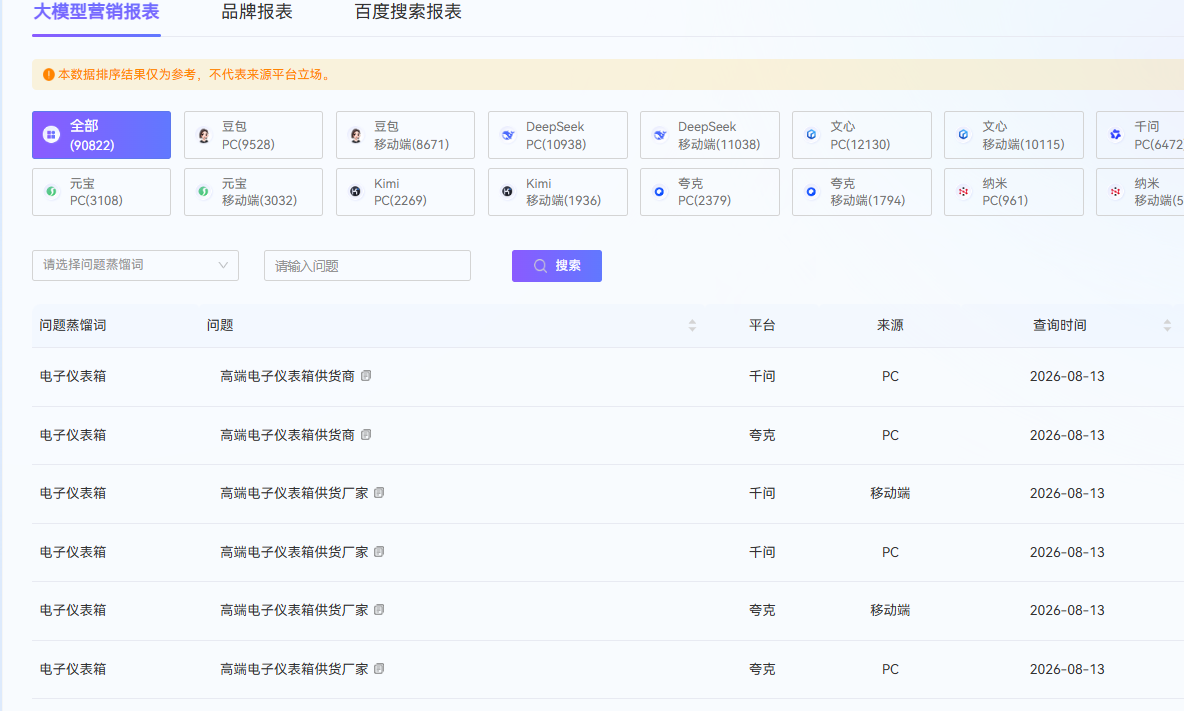Switch to the 大模型营销报表 tab
Viewport: 1184px width, 711px height.
pos(97,13)
